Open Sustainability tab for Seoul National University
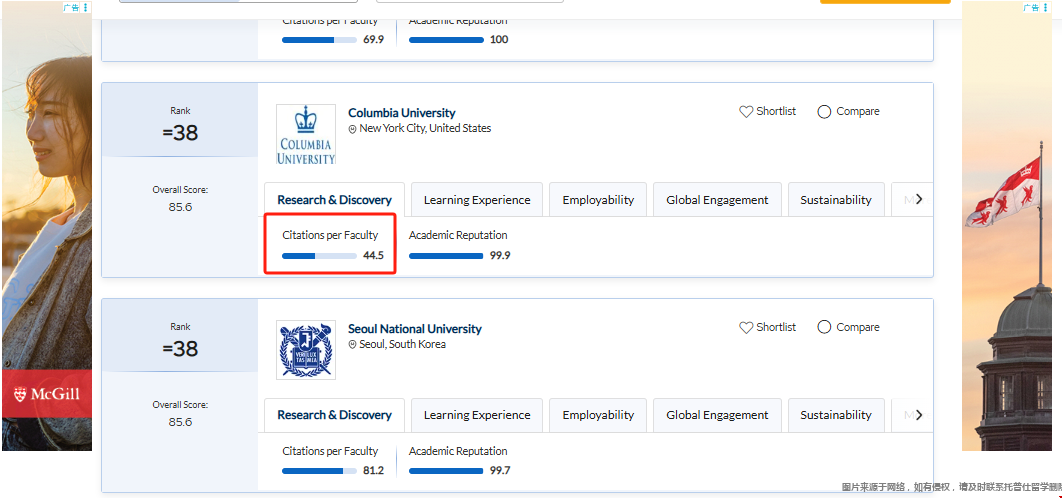Image resolution: width=1062 pixels, height=498 pixels. click(836, 415)
